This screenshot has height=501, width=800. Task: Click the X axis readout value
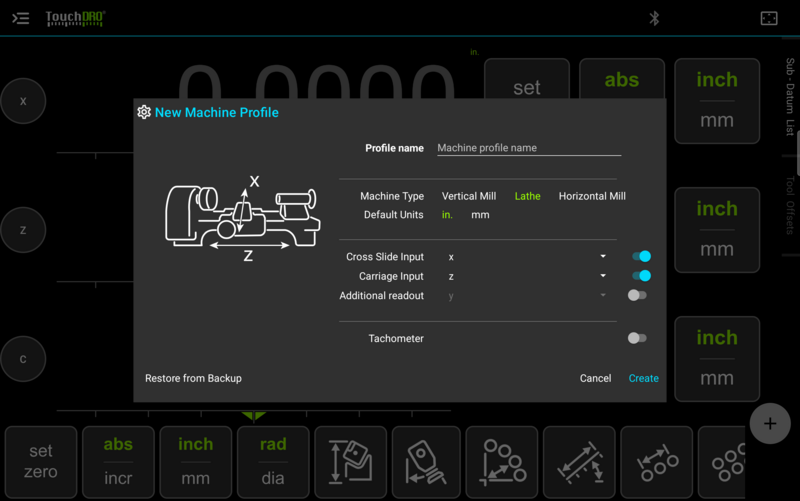(x=316, y=82)
